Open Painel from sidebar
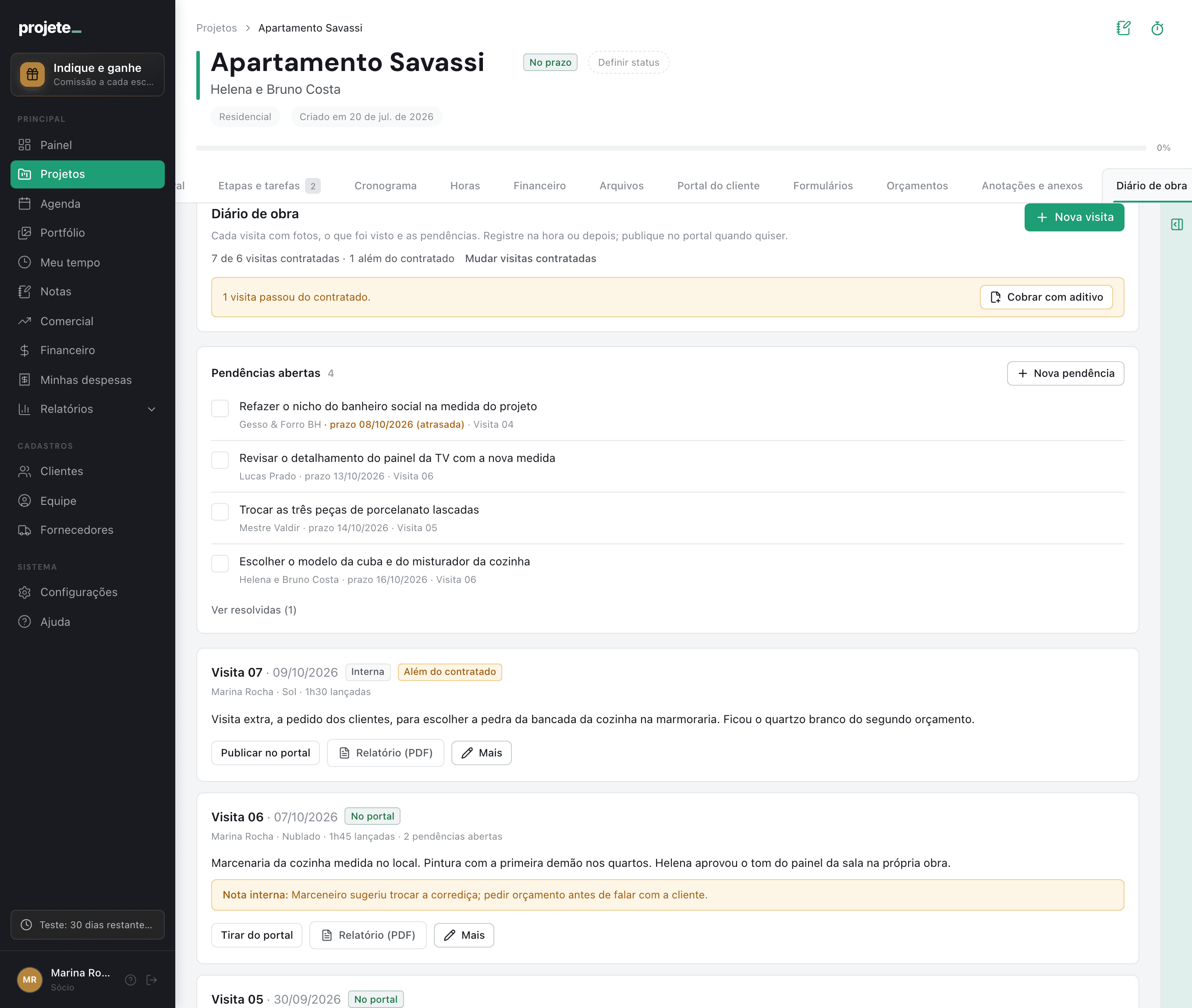This screenshot has width=1192, height=1008. tap(88, 145)
